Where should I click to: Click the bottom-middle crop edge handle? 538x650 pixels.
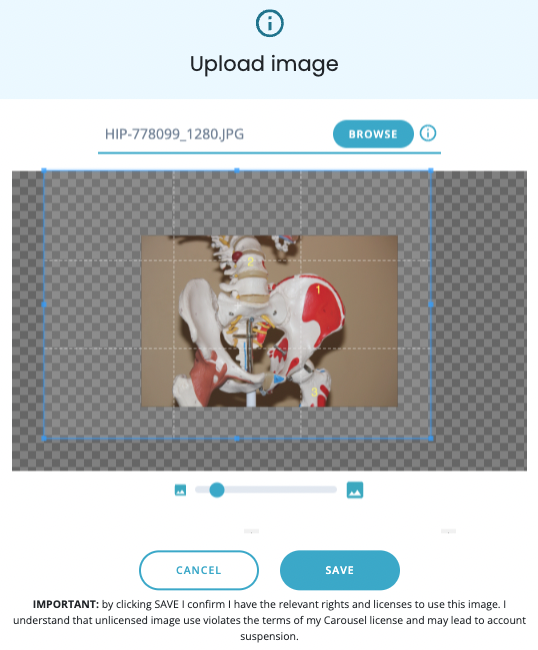237,438
